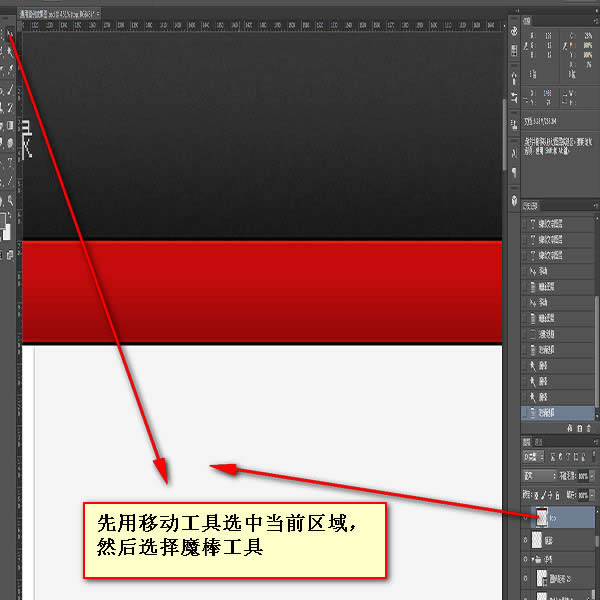
Task: Switch to the tab next to Layers
Action: tap(538, 442)
